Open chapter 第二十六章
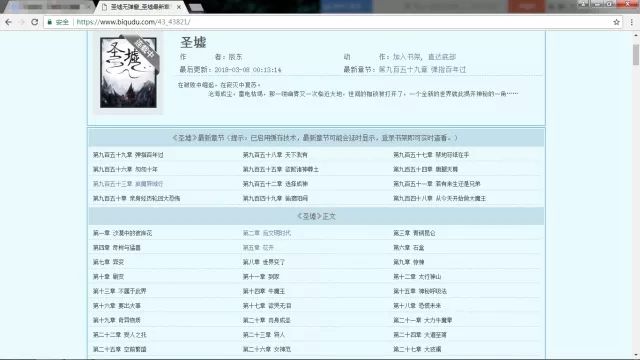The width and height of the screenshot is (640, 360). [x=267, y=349]
